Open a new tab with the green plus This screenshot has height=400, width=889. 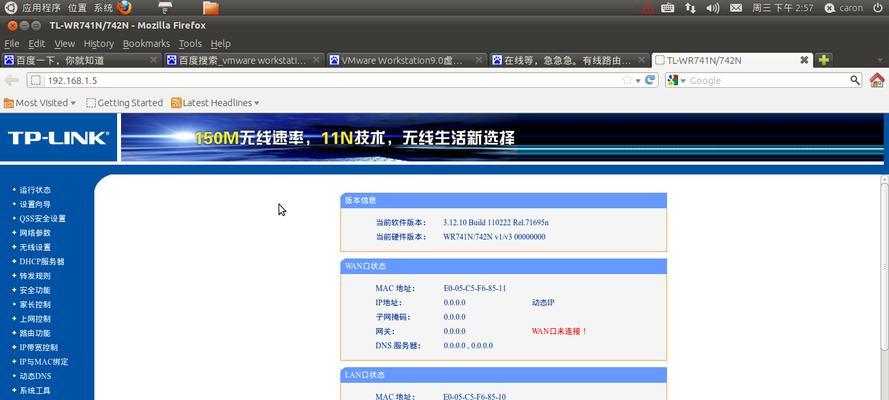pyautogui.click(x=824, y=59)
